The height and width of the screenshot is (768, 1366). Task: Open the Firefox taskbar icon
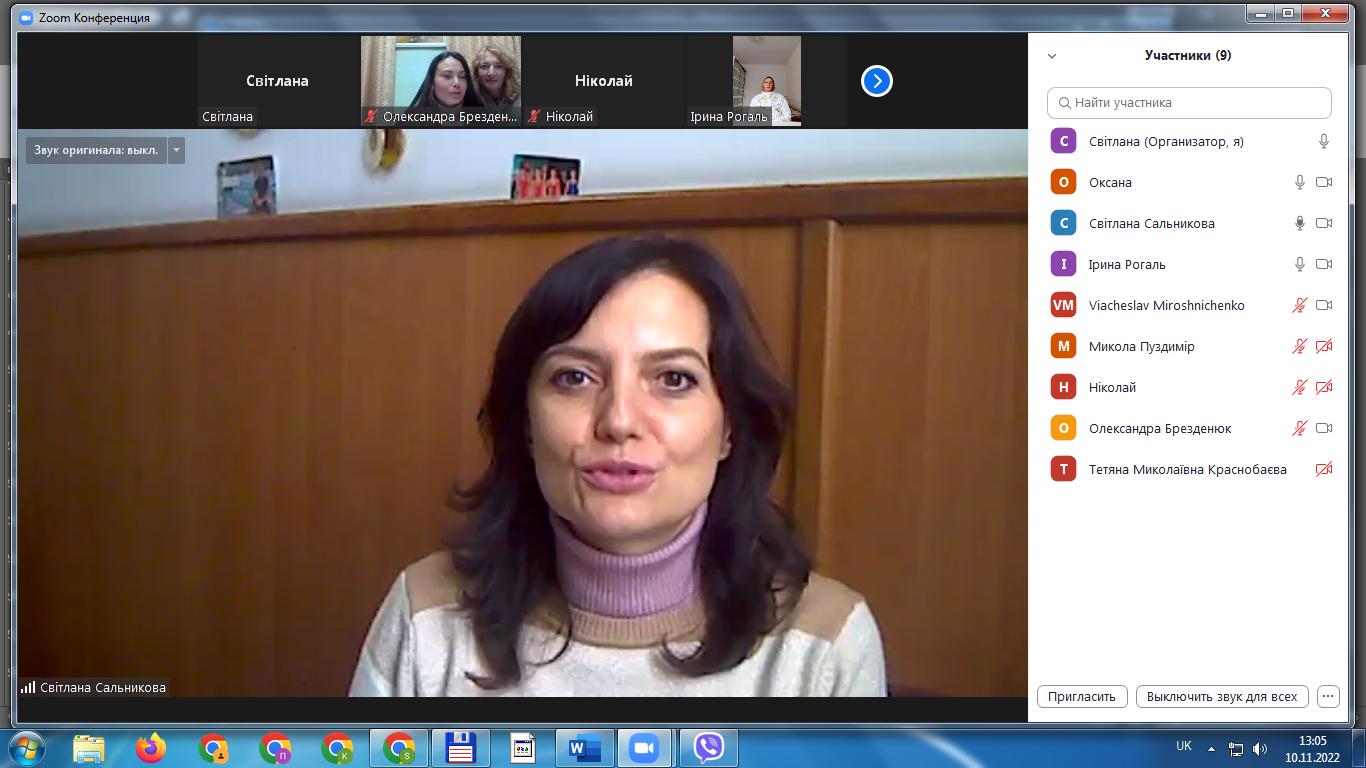[x=151, y=747]
